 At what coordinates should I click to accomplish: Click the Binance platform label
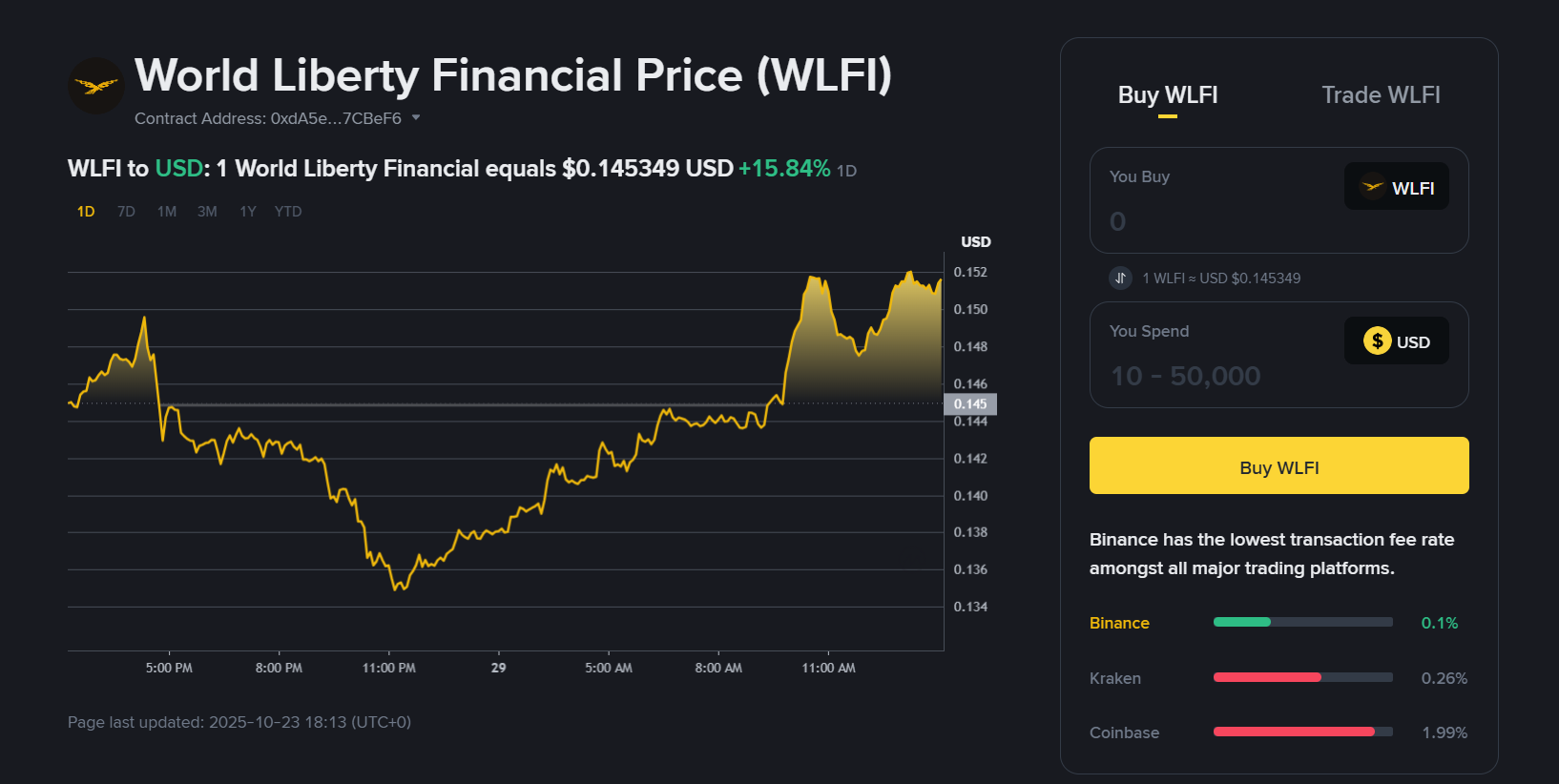click(1119, 623)
